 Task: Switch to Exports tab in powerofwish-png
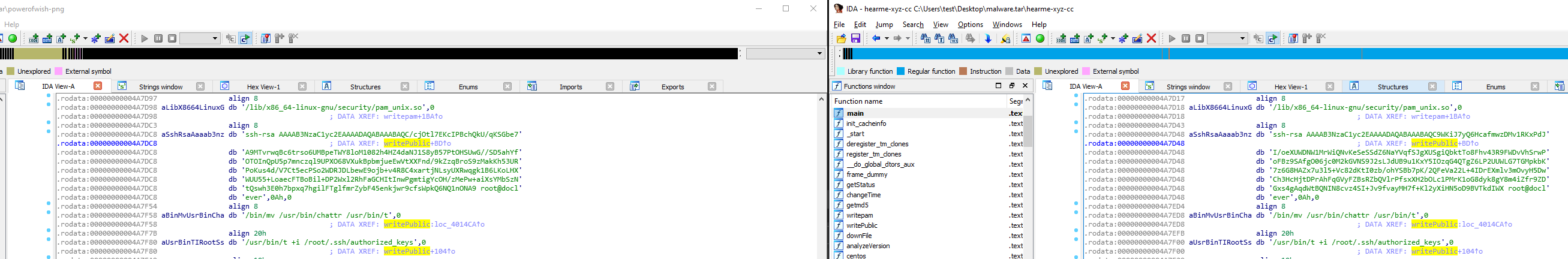[x=672, y=86]
